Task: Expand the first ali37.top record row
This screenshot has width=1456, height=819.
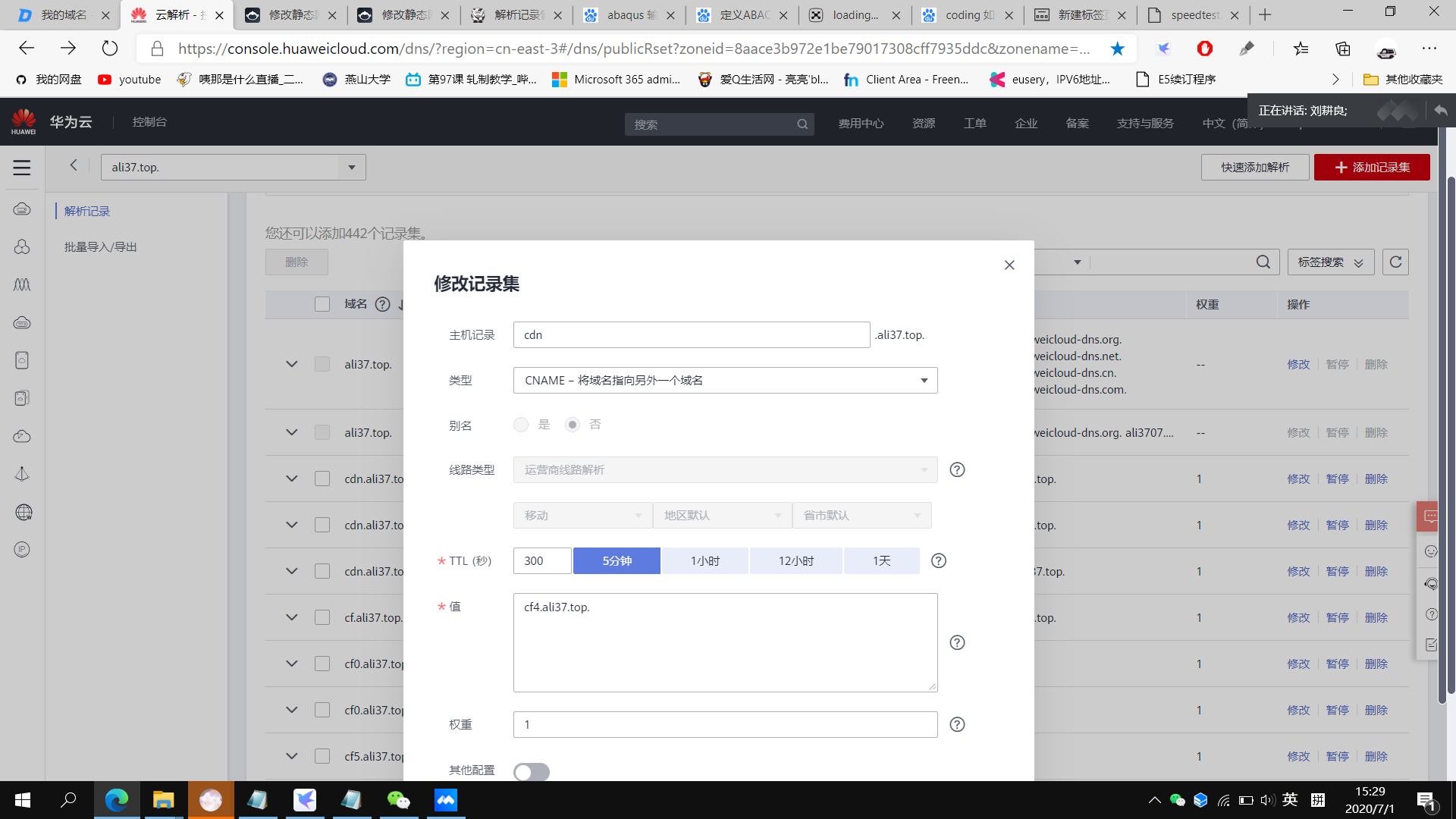Action: [x=291, y=365]
